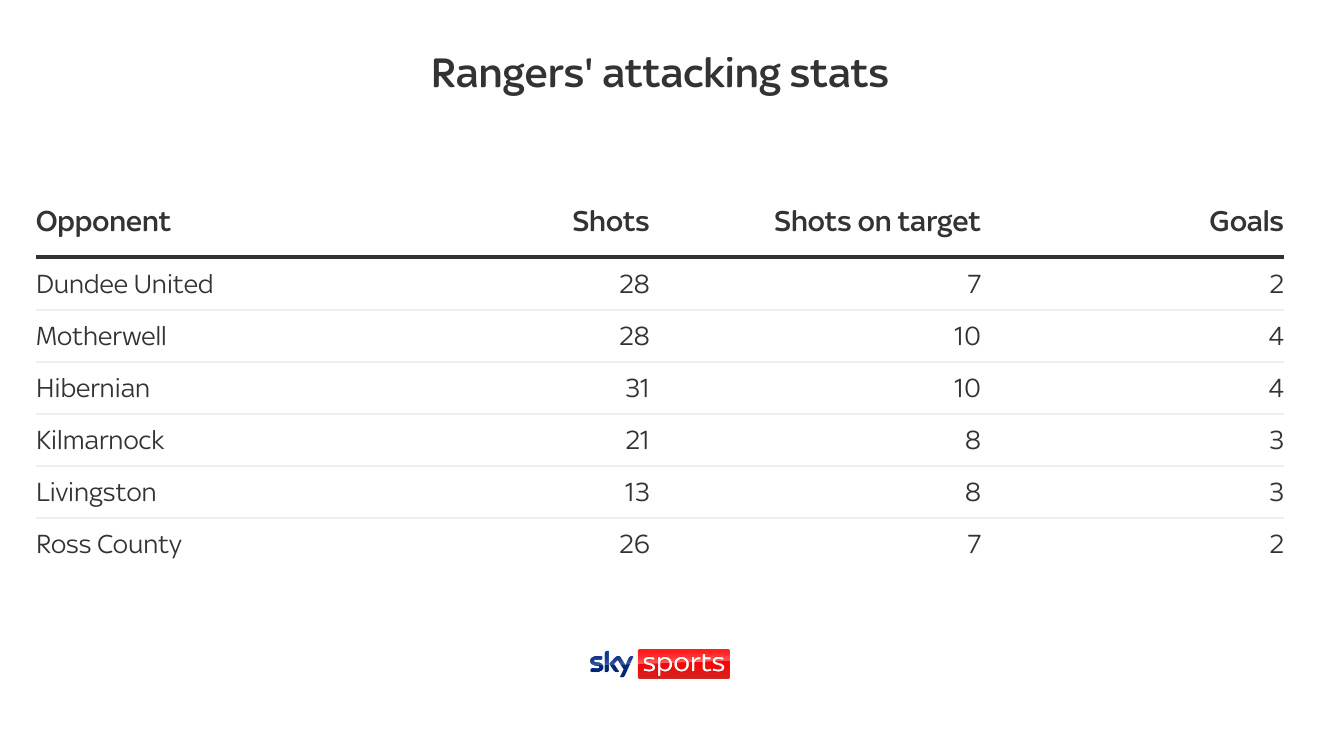1343x755 pixels.
Task: Click Motherwell's 10 shots on target
Action: [x=966, y=336]
